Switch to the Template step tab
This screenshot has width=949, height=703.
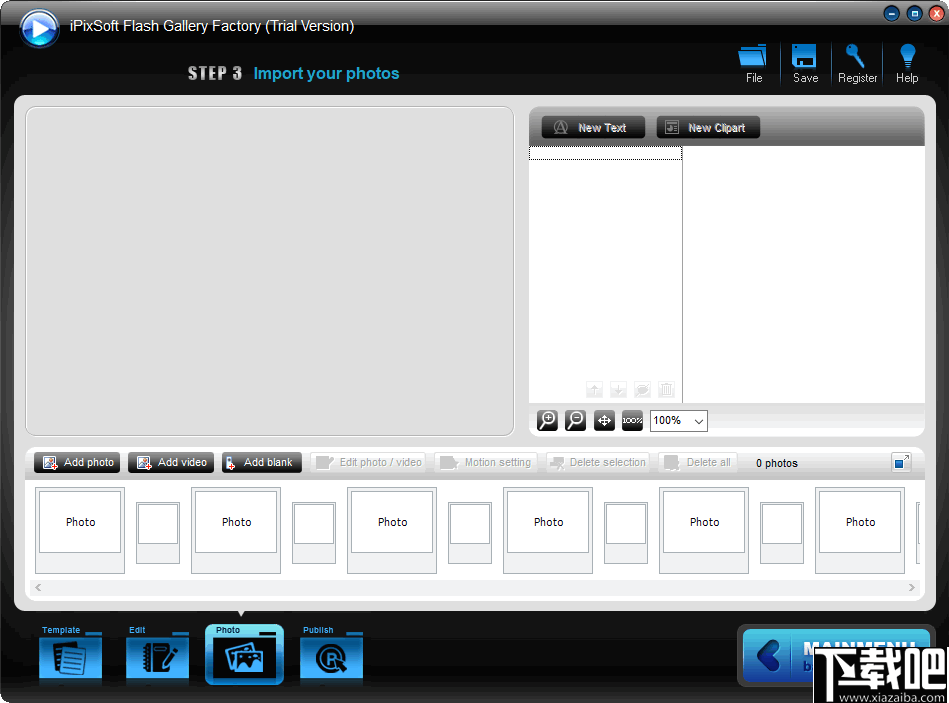[x=70, y=654]
